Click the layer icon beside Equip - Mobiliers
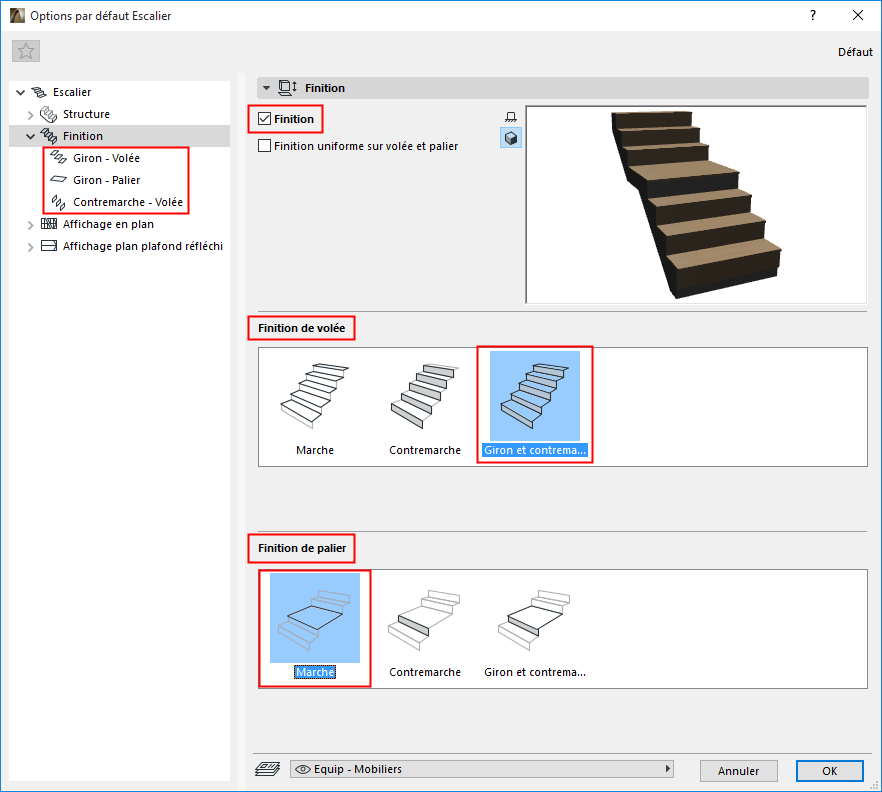 (268, 769)
